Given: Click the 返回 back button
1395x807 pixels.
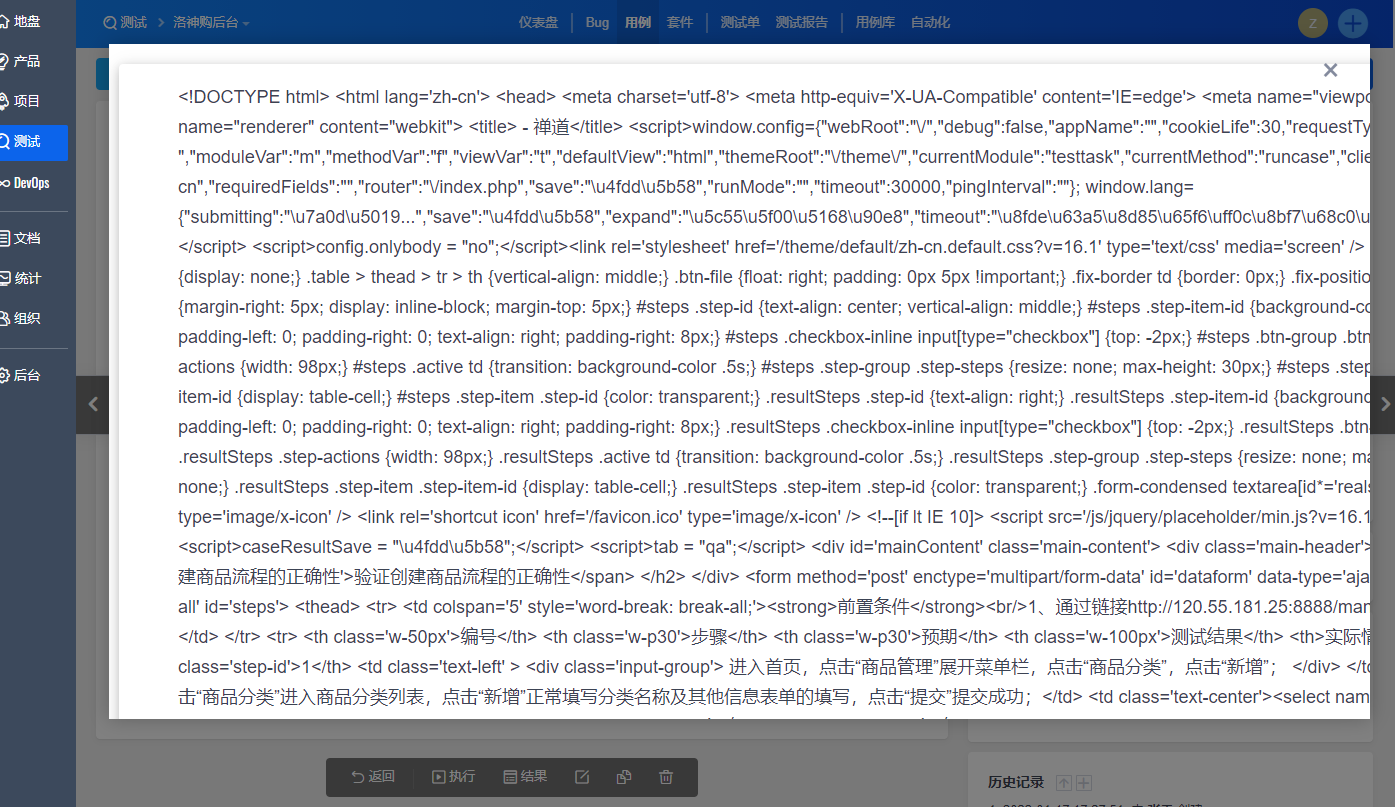Looking at the screenshot, I should pyautogui.click(x=373, y=777).
